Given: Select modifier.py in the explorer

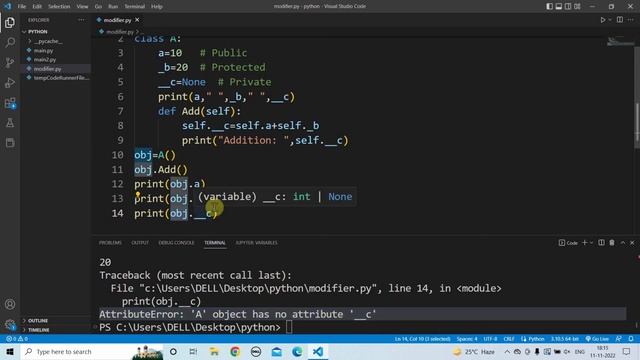Looking at the screenshot, I should pos(47,69).
